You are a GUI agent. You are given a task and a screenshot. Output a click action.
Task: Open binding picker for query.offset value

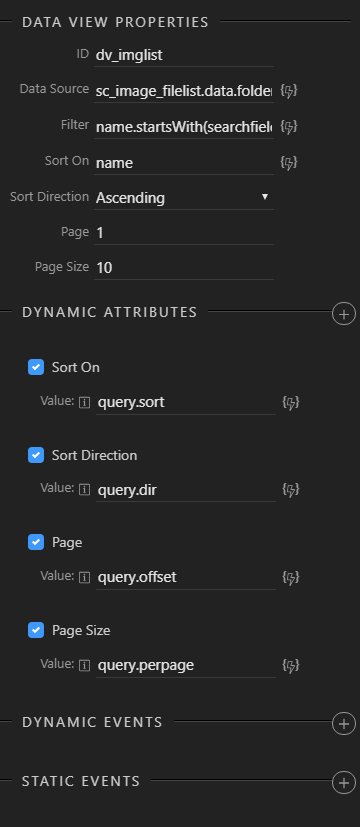pyautogui.click(x=291, y=578)
